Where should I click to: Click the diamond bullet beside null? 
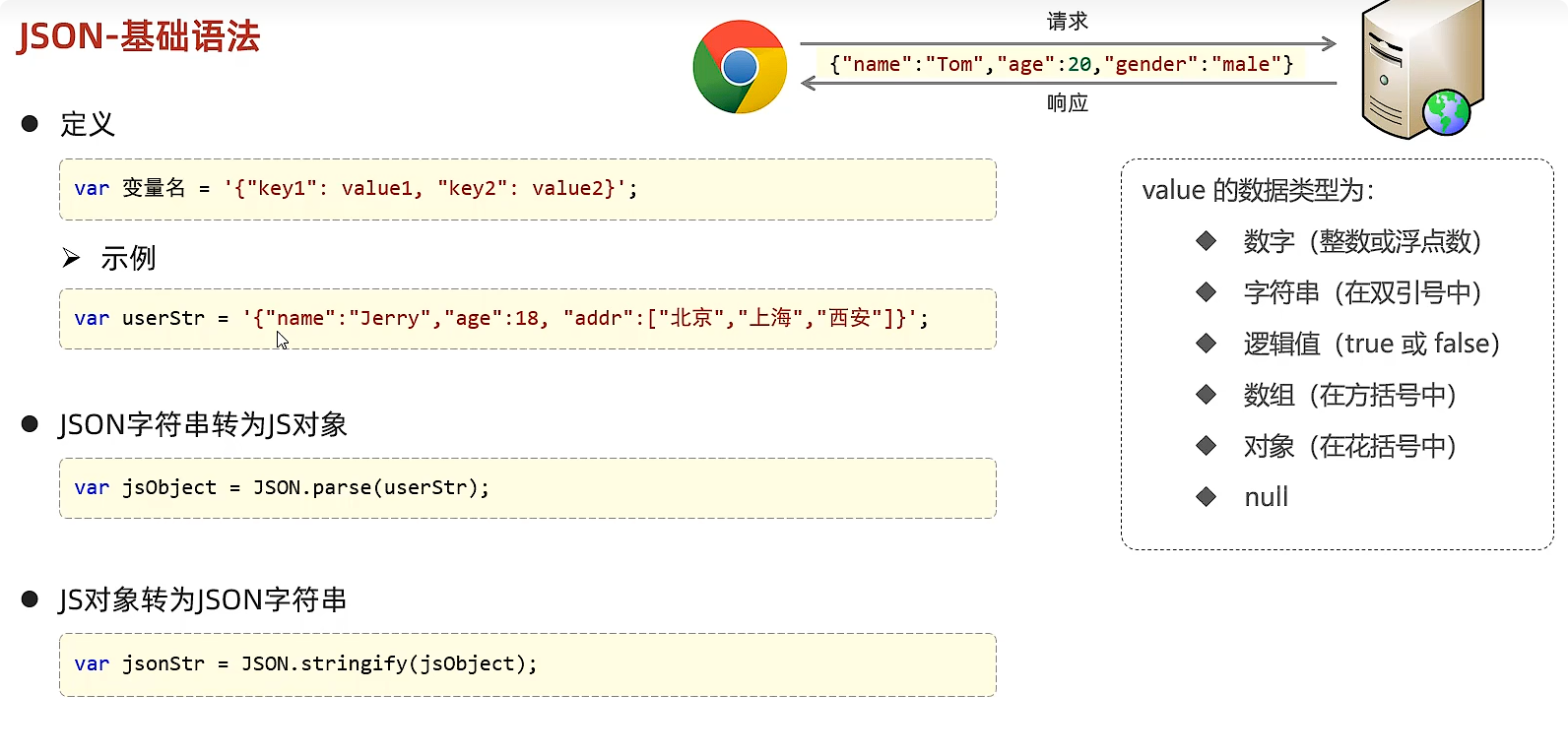(x=1206, y=496)
